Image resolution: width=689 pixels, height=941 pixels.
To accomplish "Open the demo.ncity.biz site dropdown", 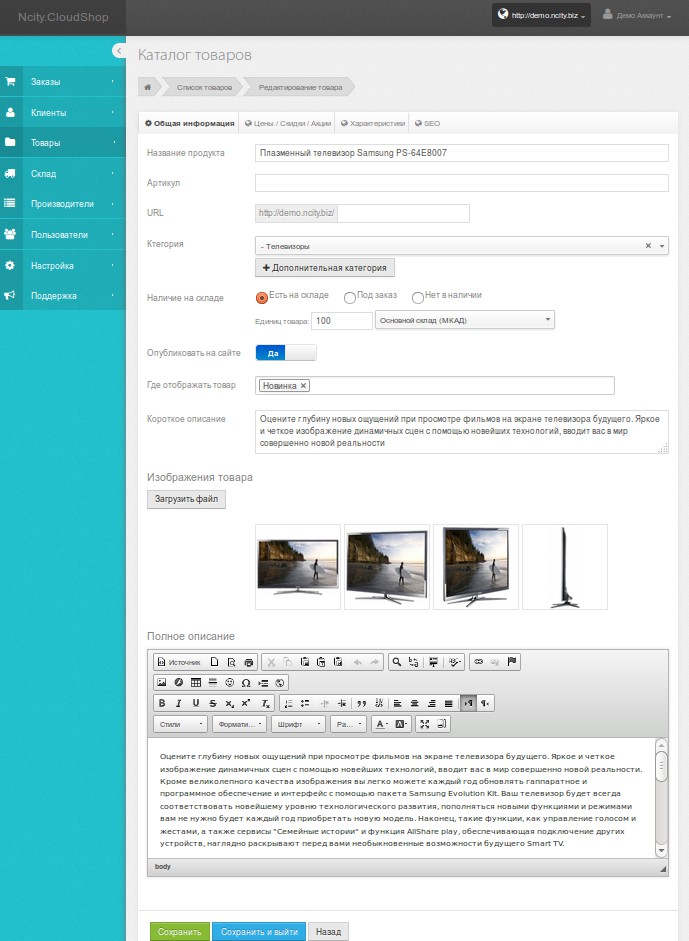I will click(x=541, y=15).
